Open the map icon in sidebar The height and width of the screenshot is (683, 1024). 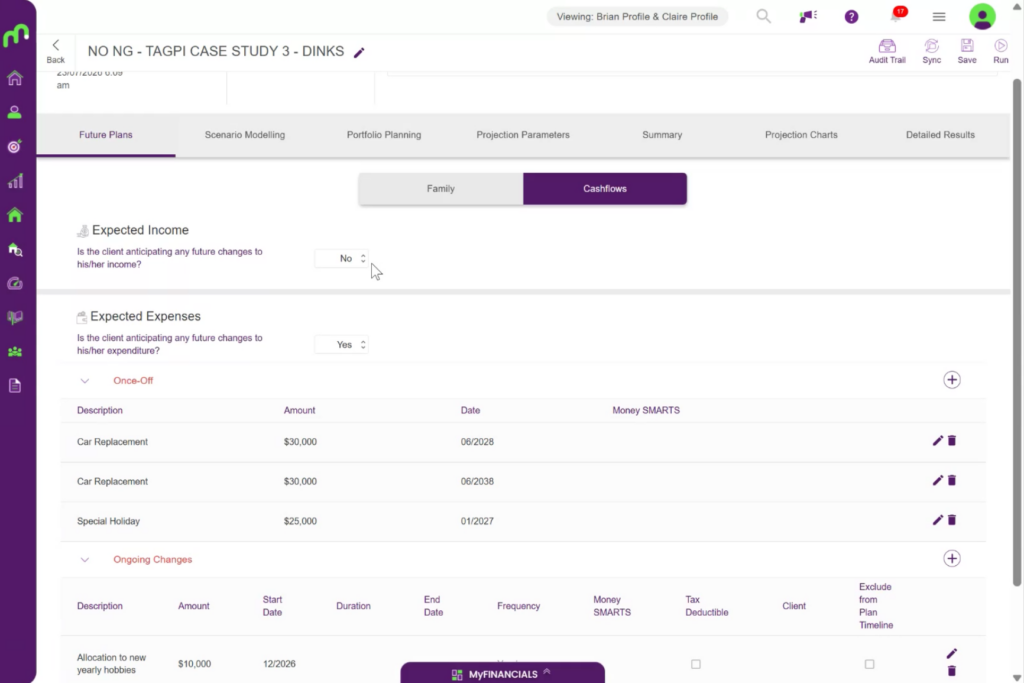tap(14, 317)
